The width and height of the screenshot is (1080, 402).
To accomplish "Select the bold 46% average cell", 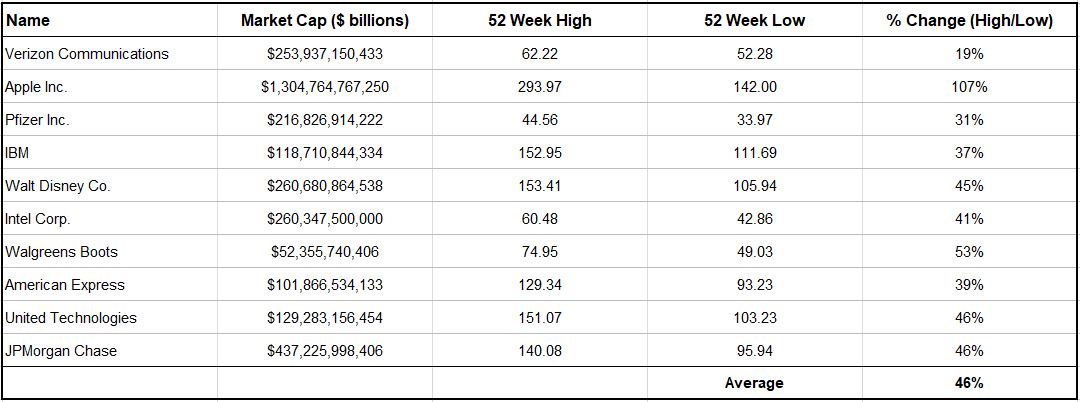I will pyautogui.click(x=969, y=383).
